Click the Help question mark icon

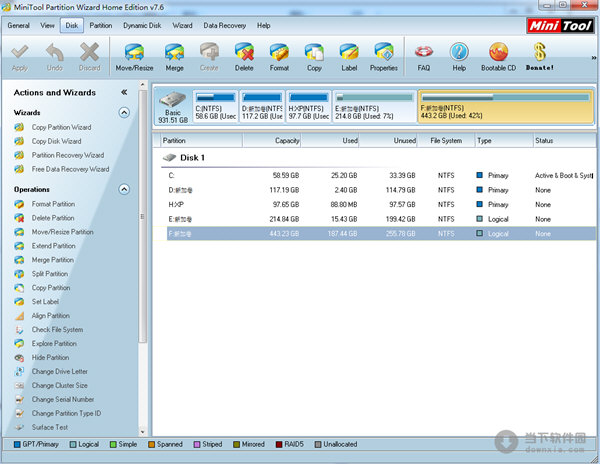click(x=459, y=52)
